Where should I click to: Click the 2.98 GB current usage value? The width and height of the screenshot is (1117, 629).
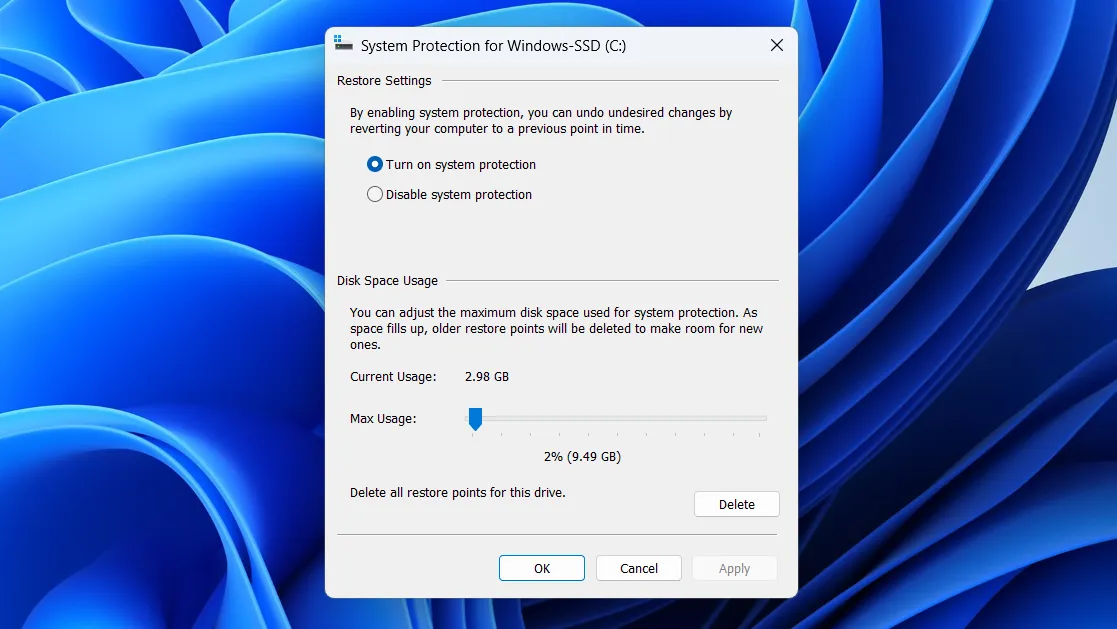tap(487, 377)
